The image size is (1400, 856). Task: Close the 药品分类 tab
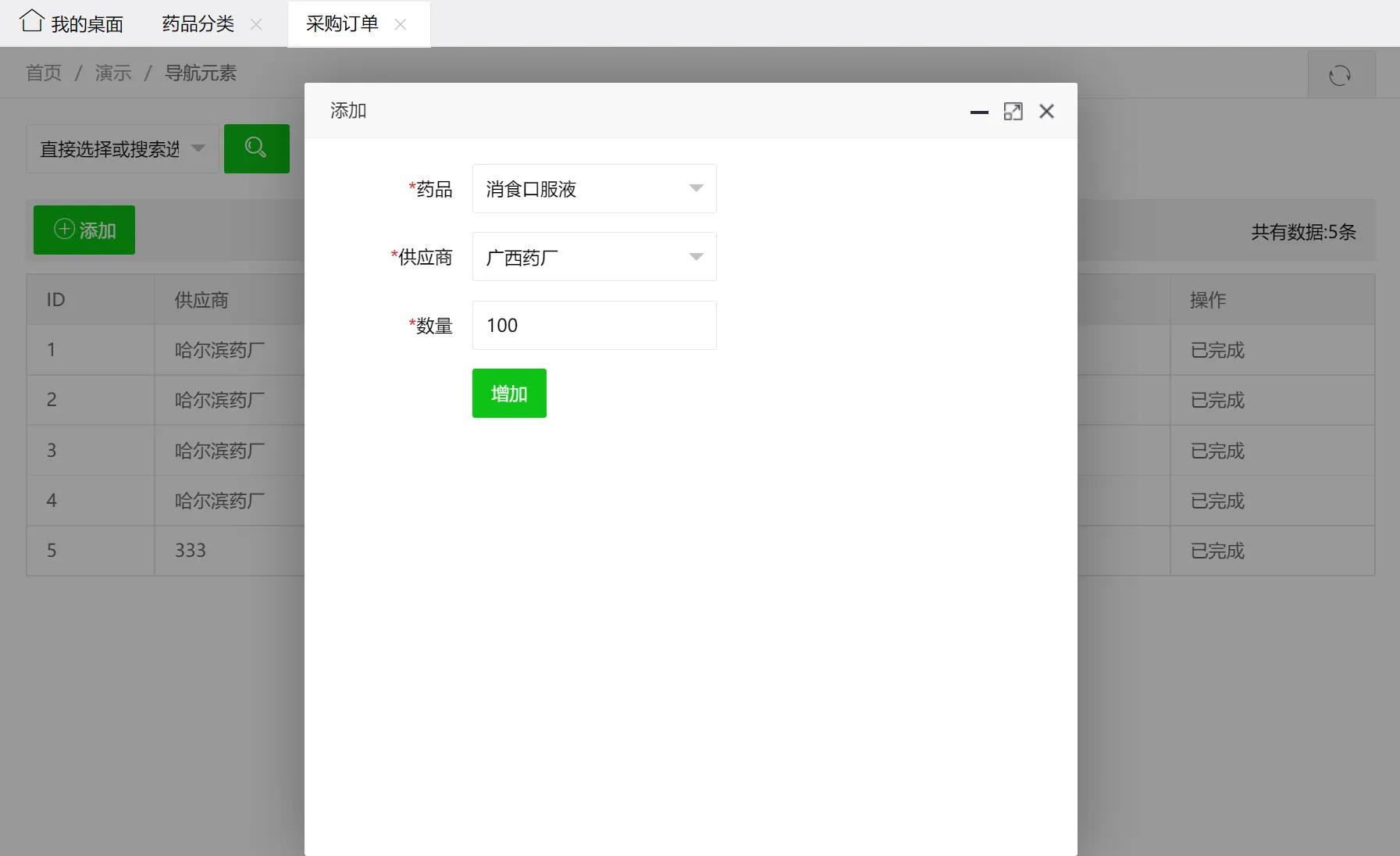[x=256, y=24]
